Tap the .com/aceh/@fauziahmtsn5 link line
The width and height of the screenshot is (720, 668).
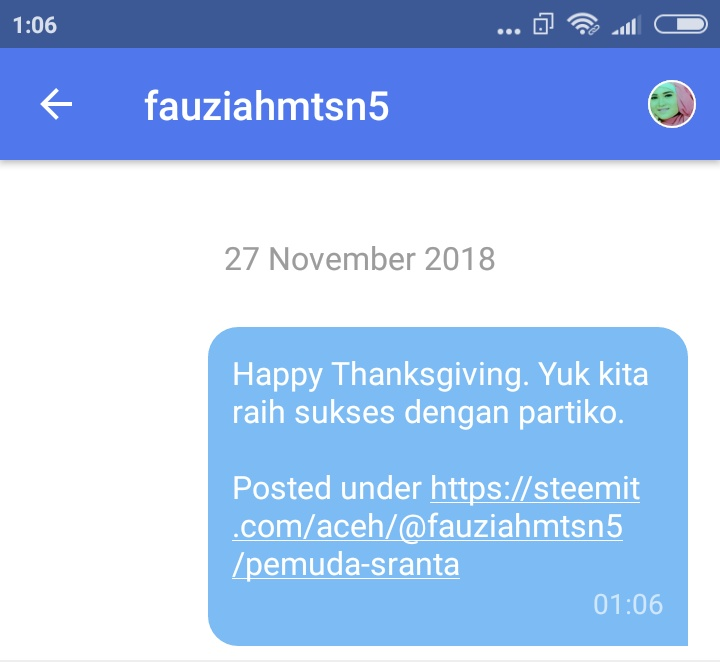pyautogui.click(x=428, y=526)
